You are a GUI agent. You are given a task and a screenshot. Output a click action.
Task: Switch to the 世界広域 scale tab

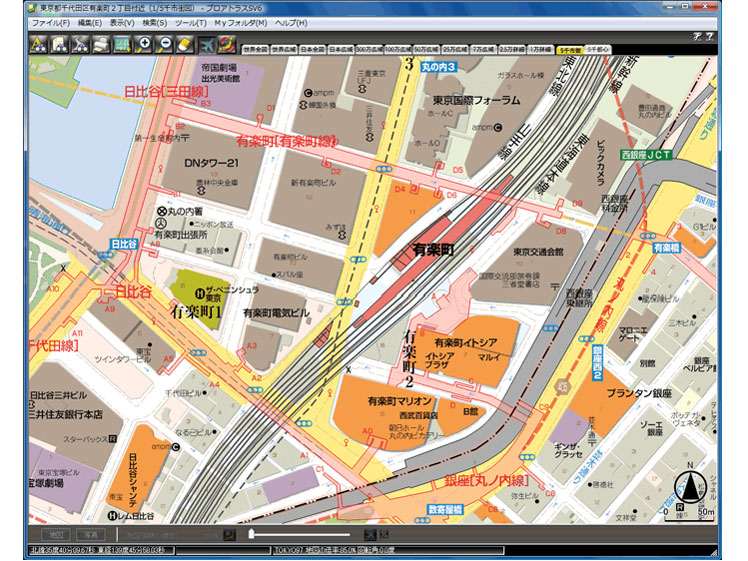[284, 50]
